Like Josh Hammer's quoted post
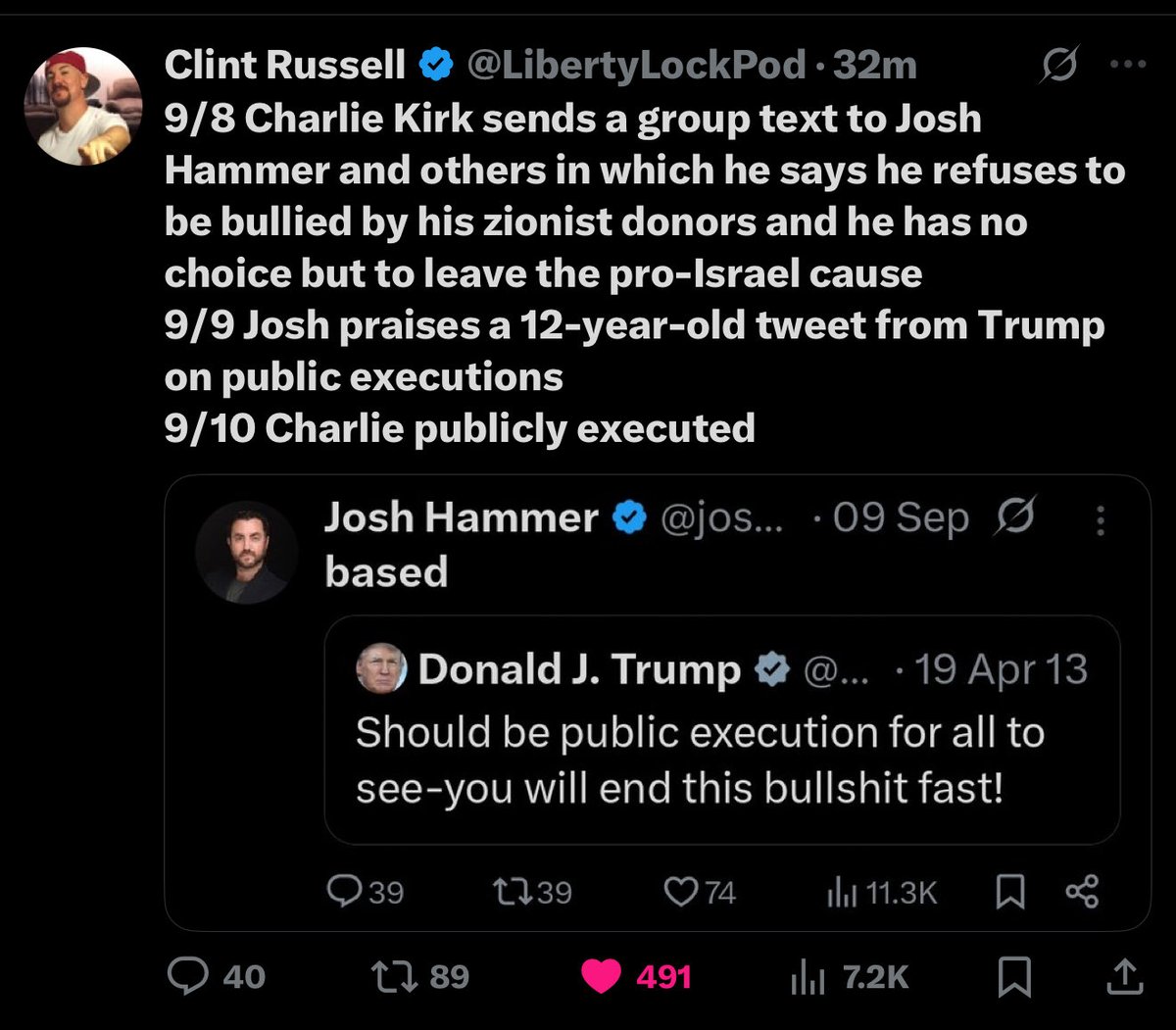This screenshot has height=1030, width=1176. [x=680, y=891]
